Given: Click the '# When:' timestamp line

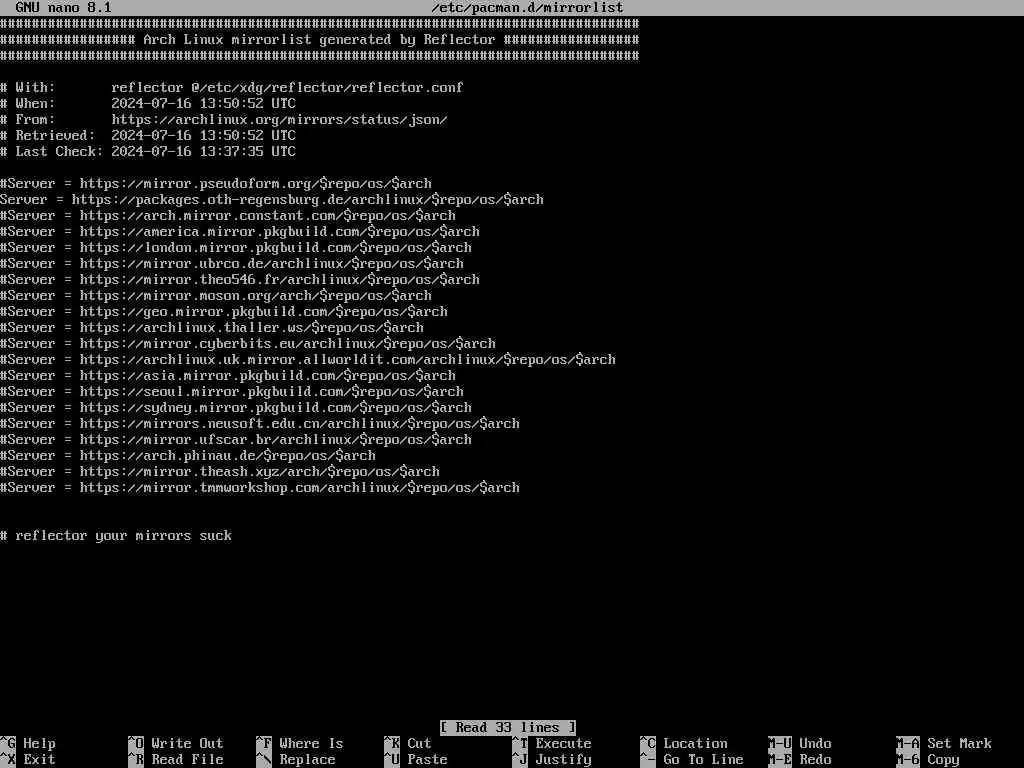Looking at the screenshot, I should pyautogui.click(x=148, y=103).
